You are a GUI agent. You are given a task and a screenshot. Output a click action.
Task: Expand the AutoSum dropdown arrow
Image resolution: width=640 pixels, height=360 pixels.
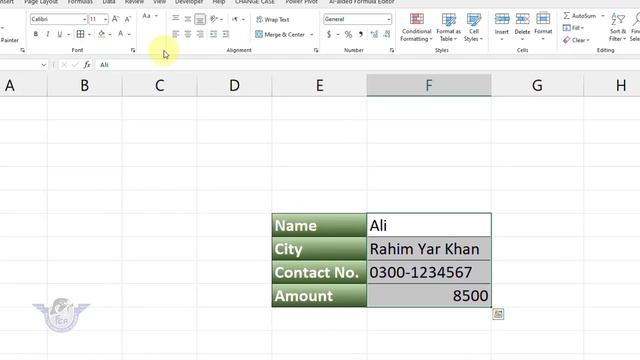pos(602,16)
